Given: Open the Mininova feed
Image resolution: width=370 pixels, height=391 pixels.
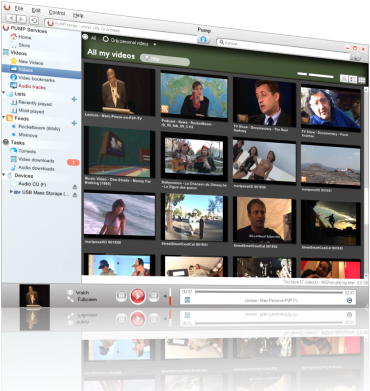Looking at the screenshot, I should (25, 135).
